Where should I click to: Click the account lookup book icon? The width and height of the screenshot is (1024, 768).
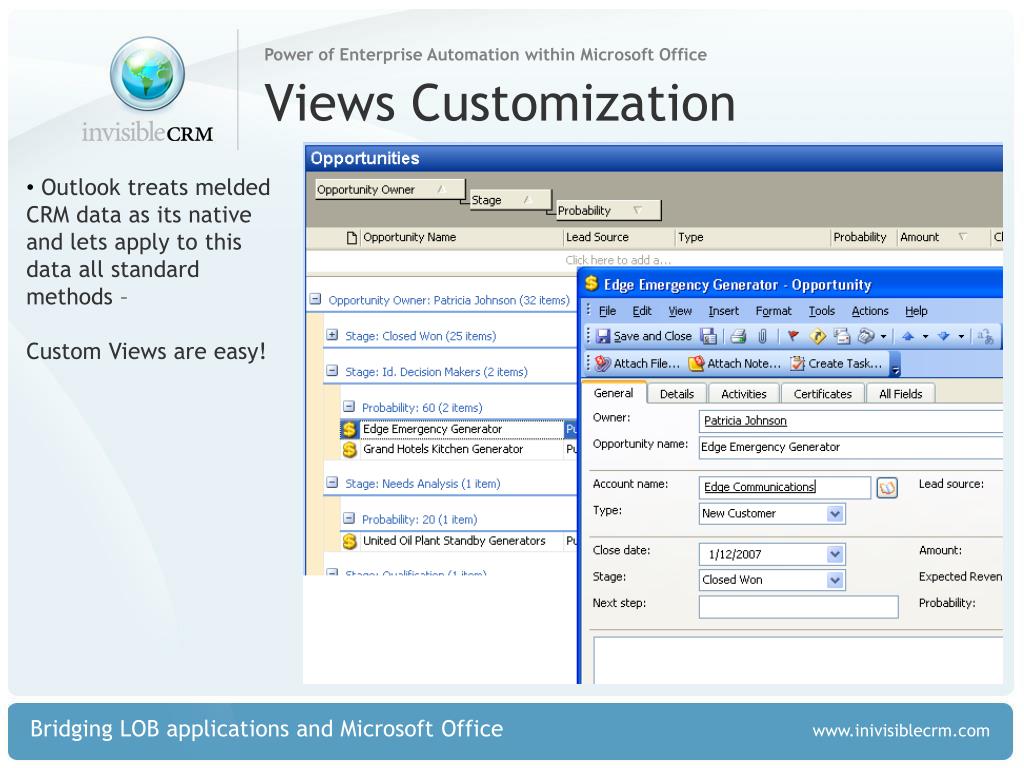point(887,487)
